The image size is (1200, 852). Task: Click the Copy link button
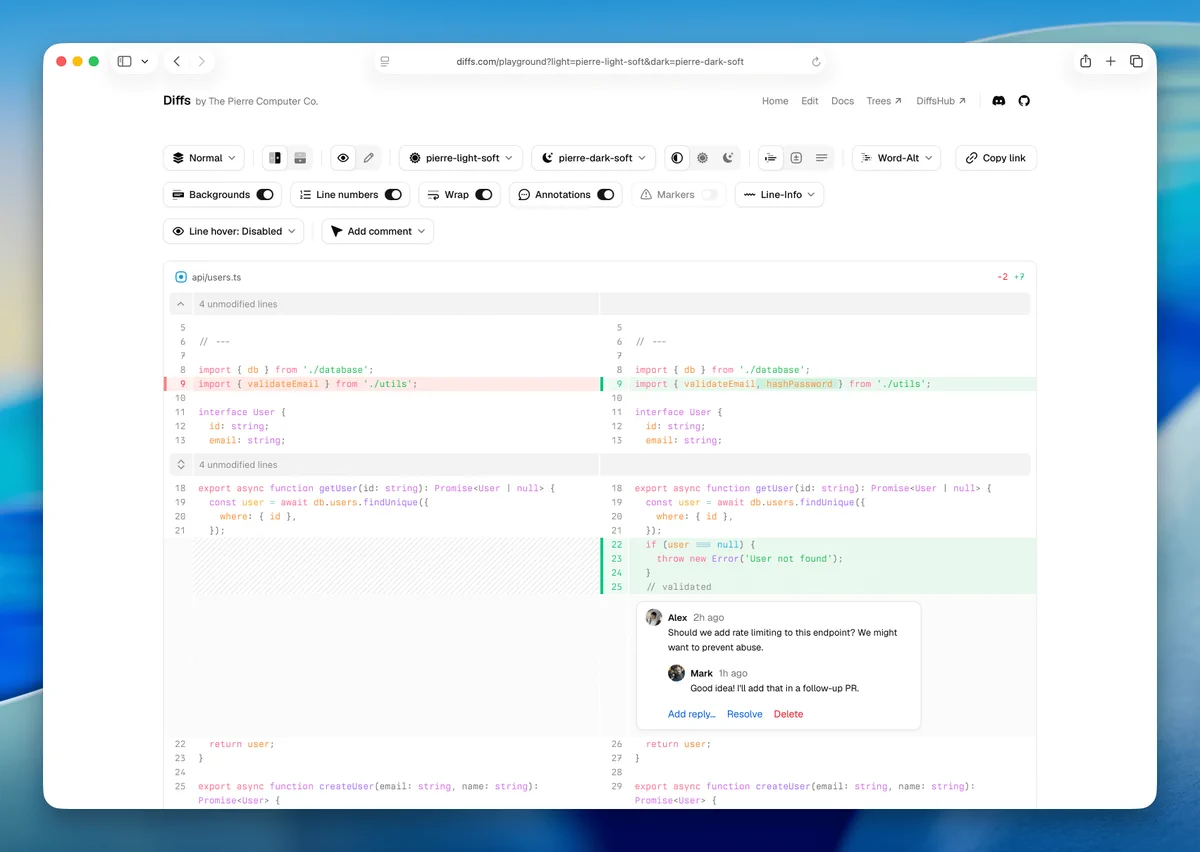996,158
